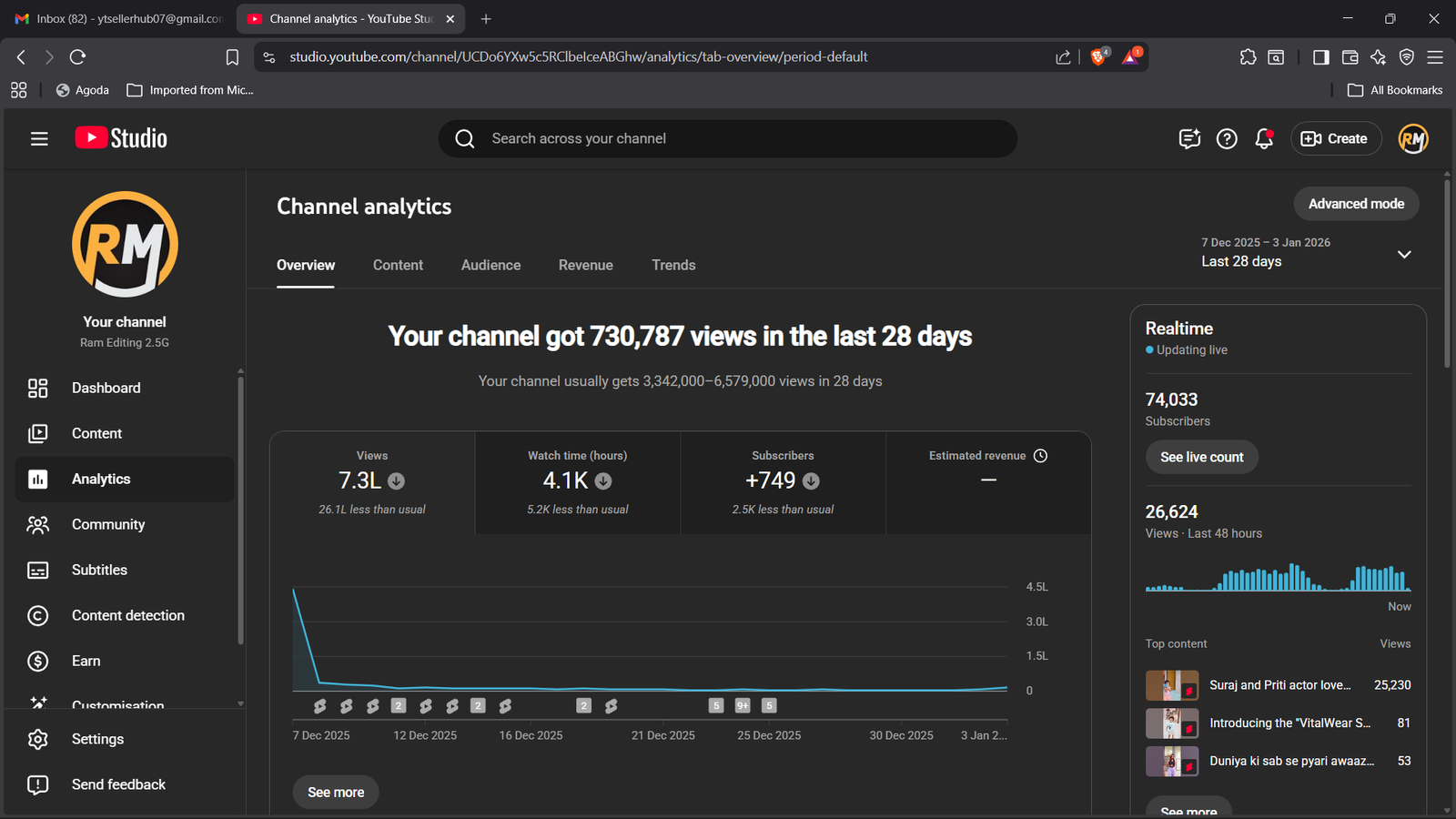Click the bookmark this page icon
The image size is (1456, 819).
(232, 57)
